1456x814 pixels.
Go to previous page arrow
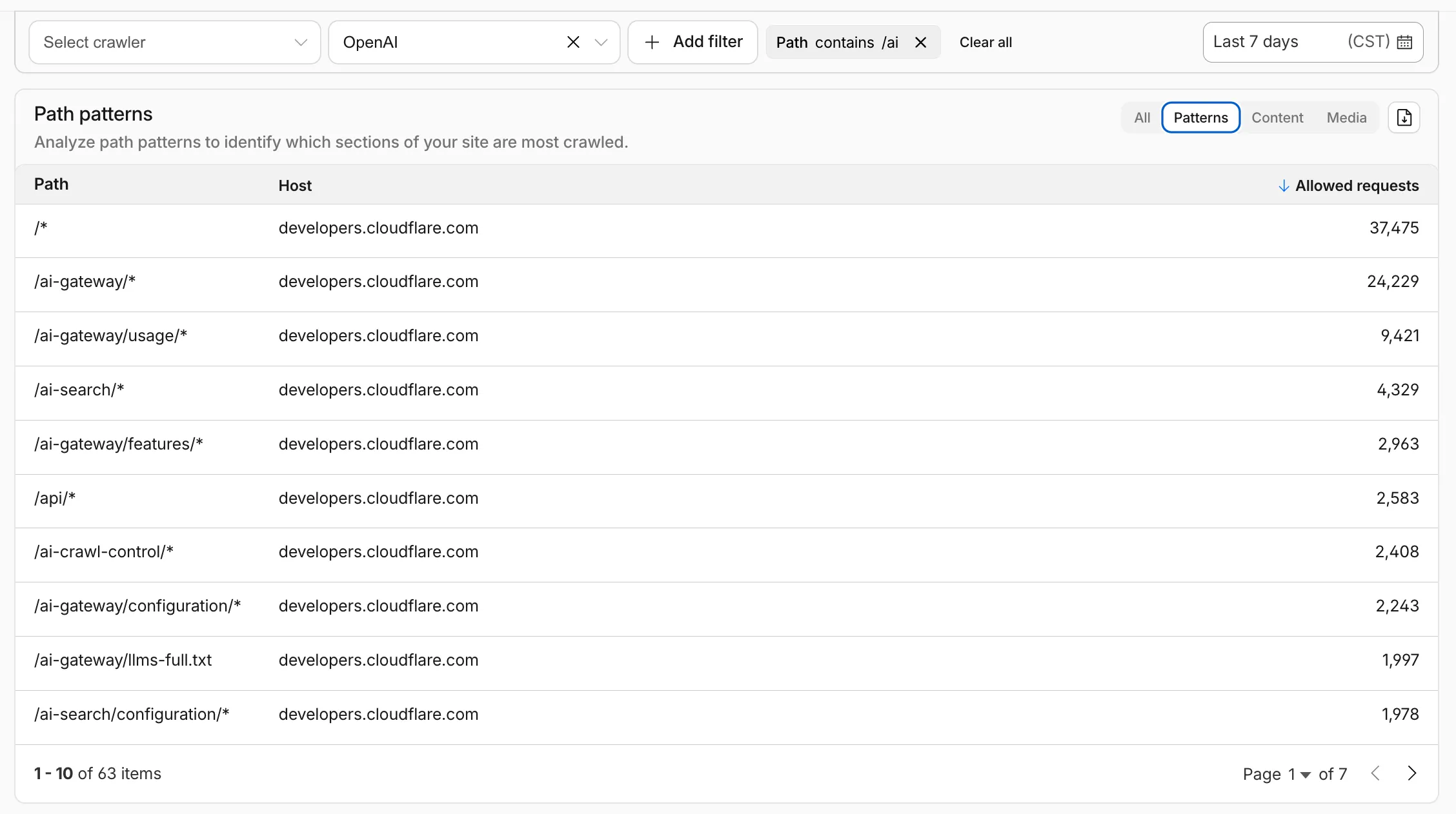point(1375,773)
